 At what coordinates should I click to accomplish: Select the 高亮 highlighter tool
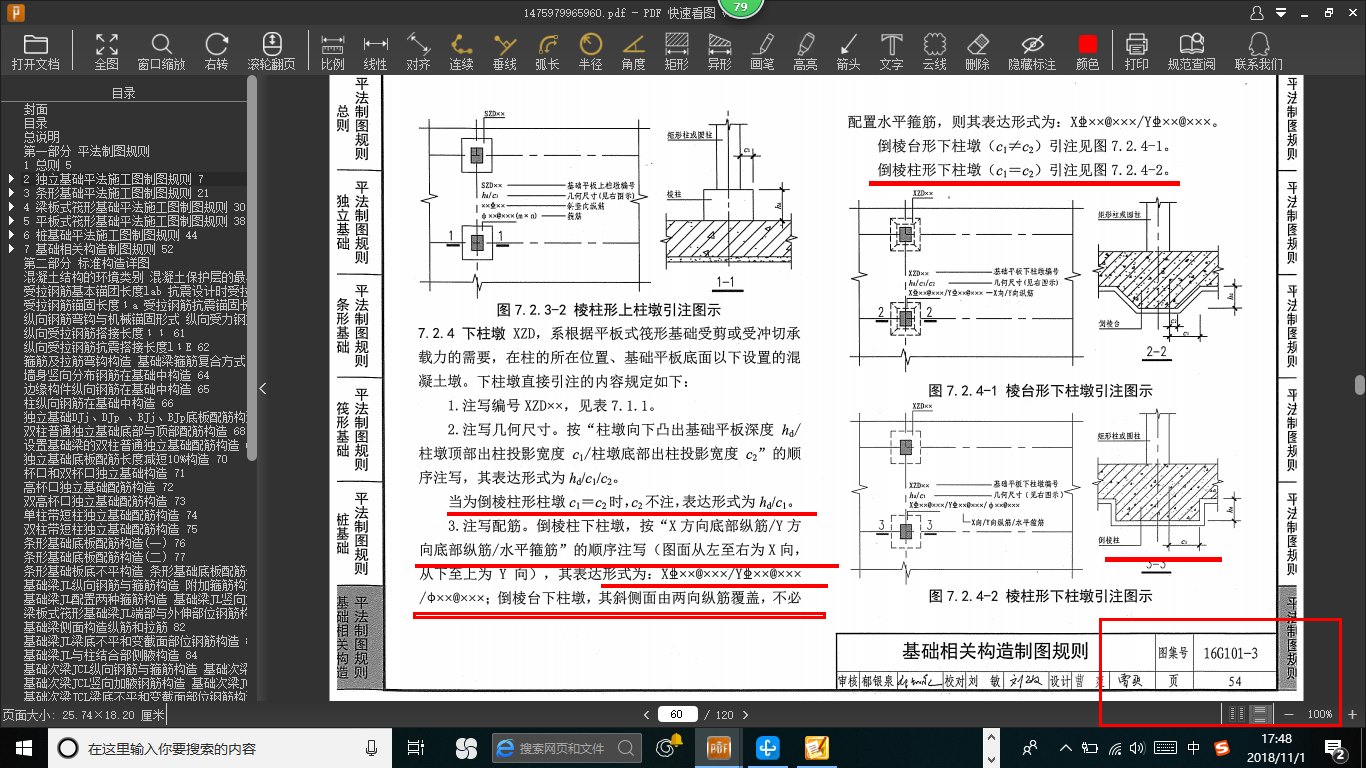point(805,52)
